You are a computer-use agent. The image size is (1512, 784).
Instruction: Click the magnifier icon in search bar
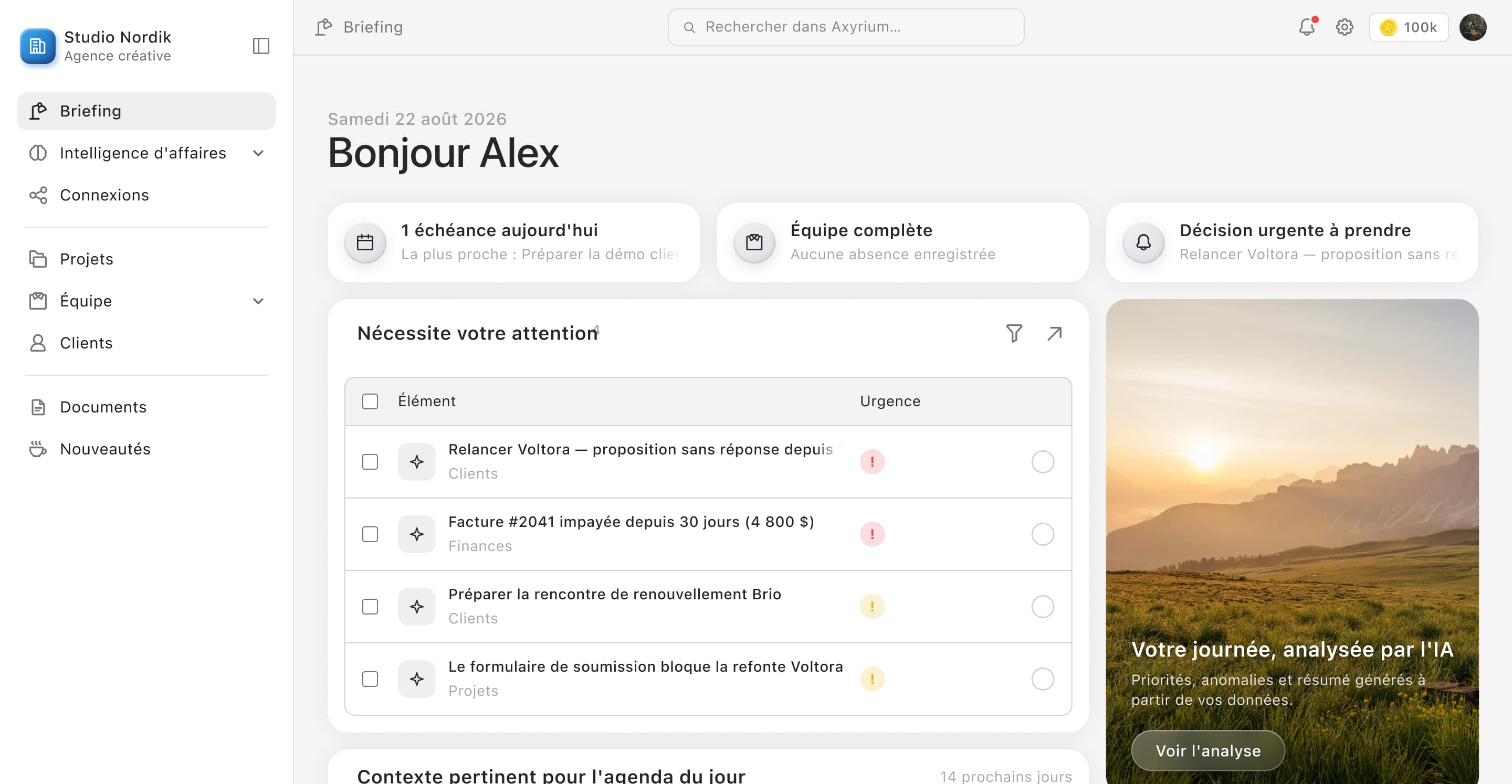pyautogui.click(x=689, y=27)
